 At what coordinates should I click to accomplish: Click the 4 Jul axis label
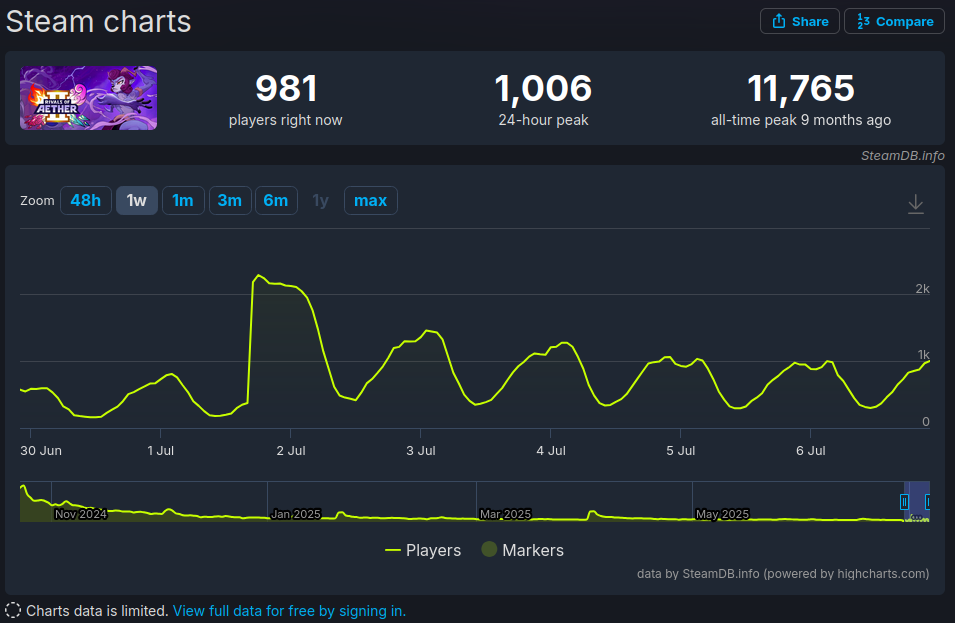pos(551,451)
